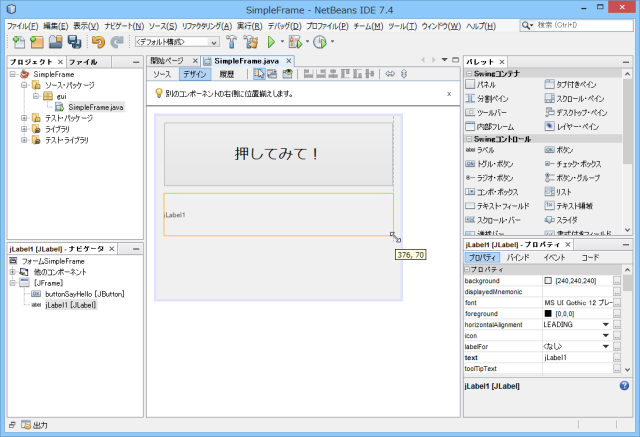This screenshot has width=640, height=437.
Task: Collapse the [JFrame] navigator node
Action: click(x=13, y=283)
